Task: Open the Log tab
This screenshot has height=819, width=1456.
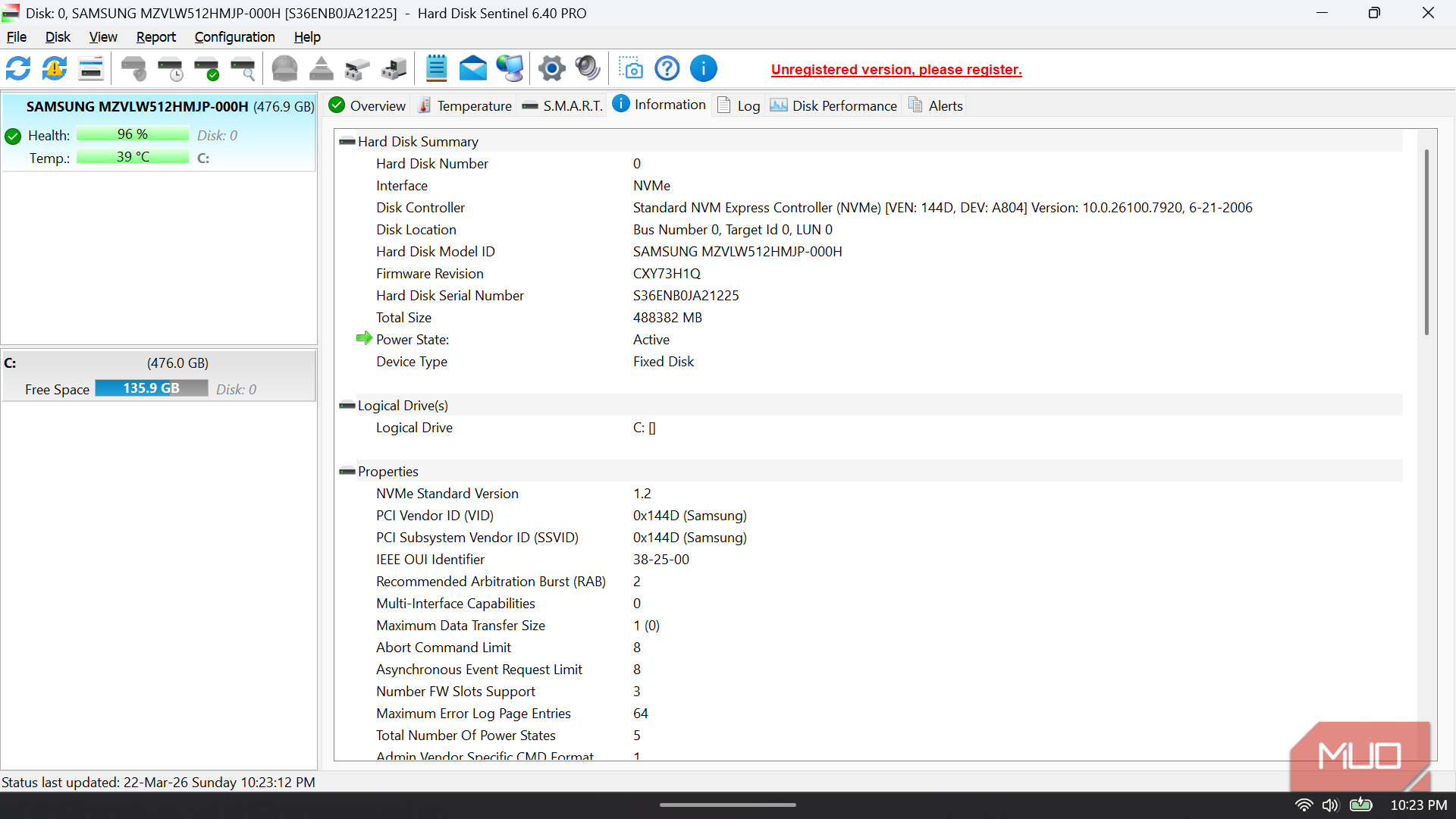Action: click(x=739, y=106)
